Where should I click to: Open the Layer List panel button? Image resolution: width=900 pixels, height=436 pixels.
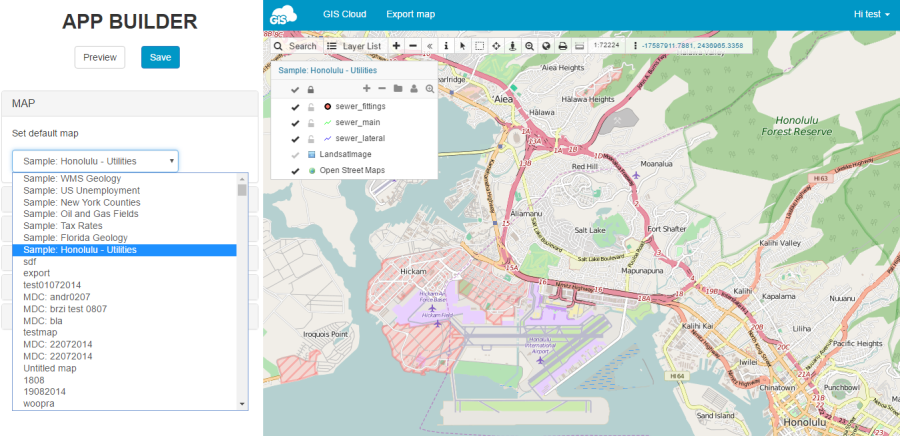click(354, 46)
